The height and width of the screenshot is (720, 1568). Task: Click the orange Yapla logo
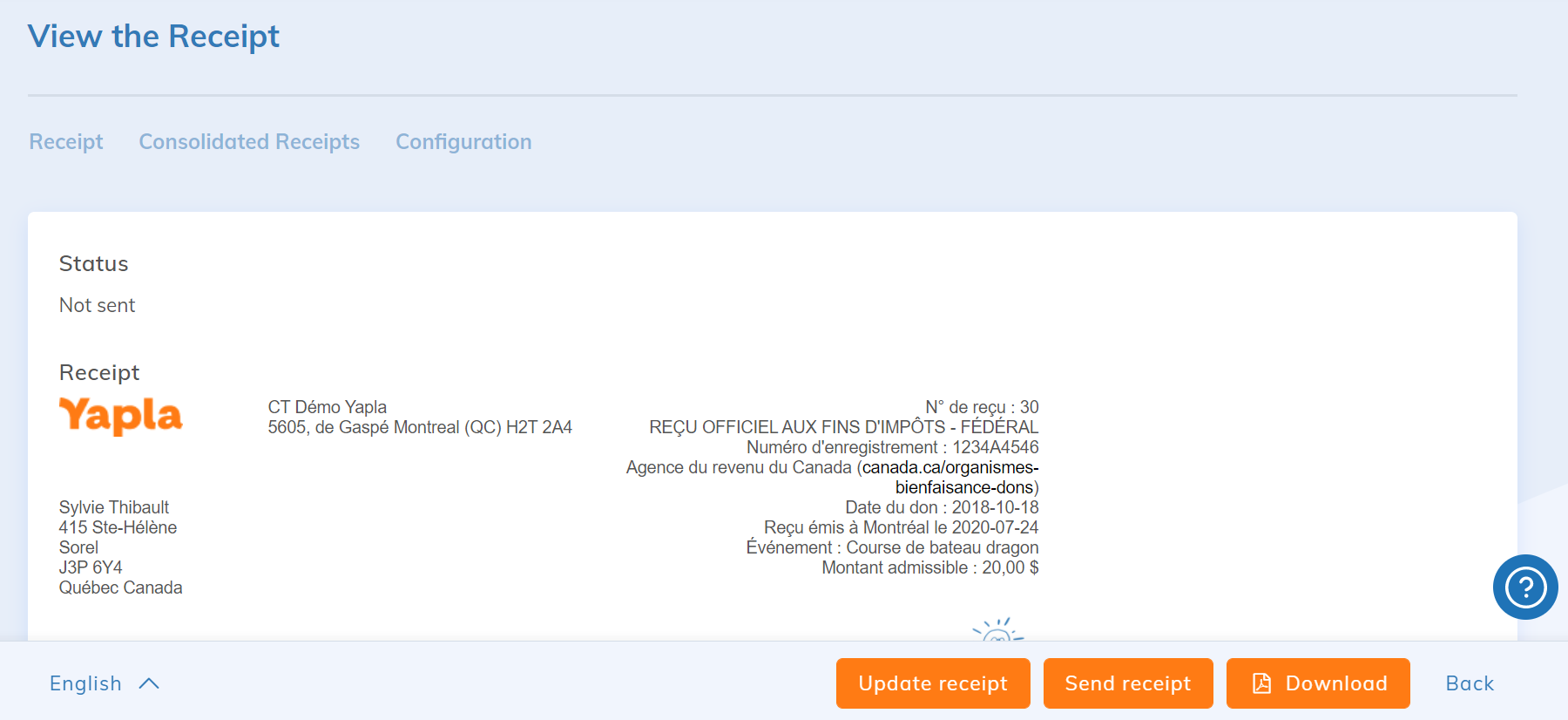point(121,416)
